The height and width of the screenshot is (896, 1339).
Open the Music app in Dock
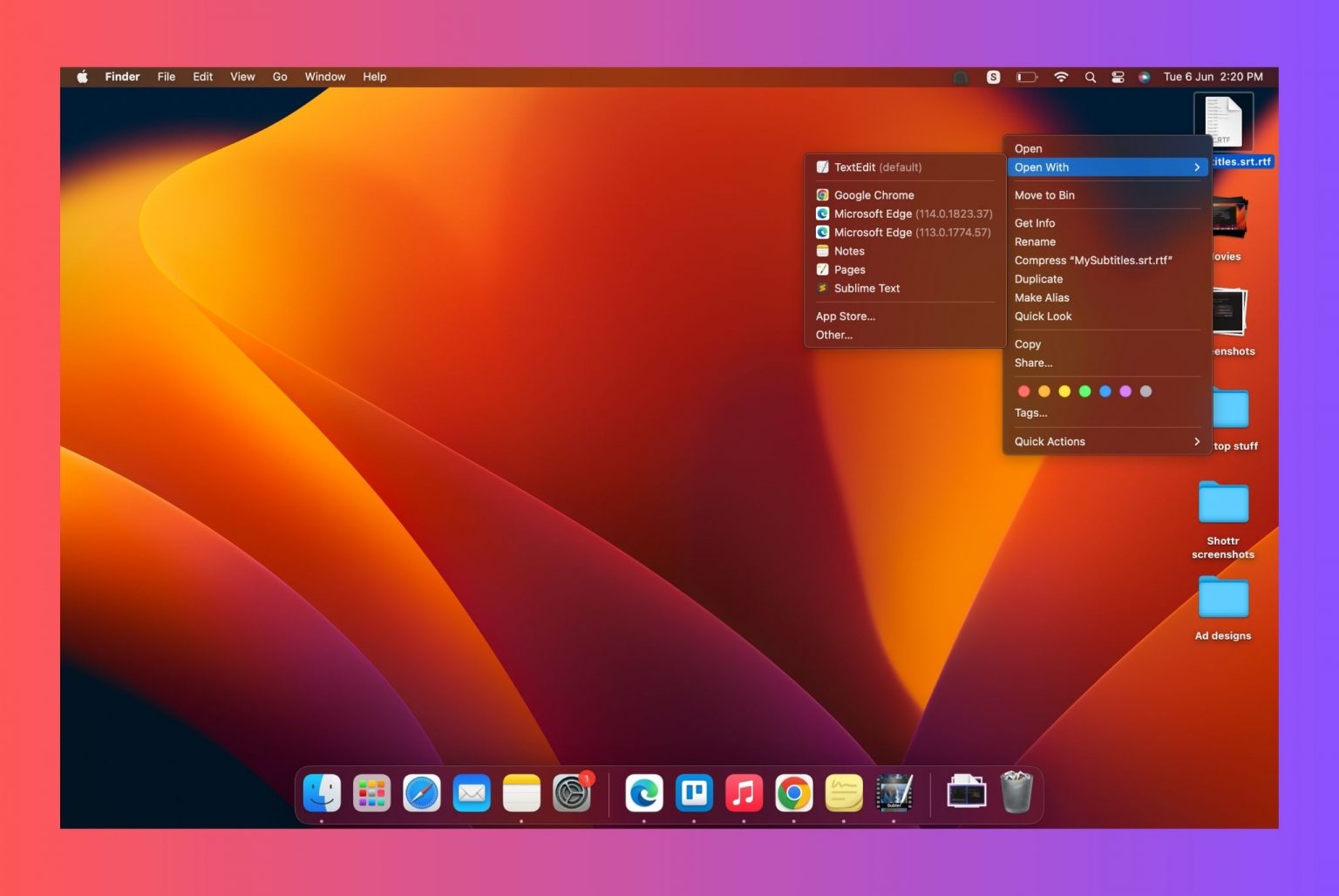click(x=744, y=793)
